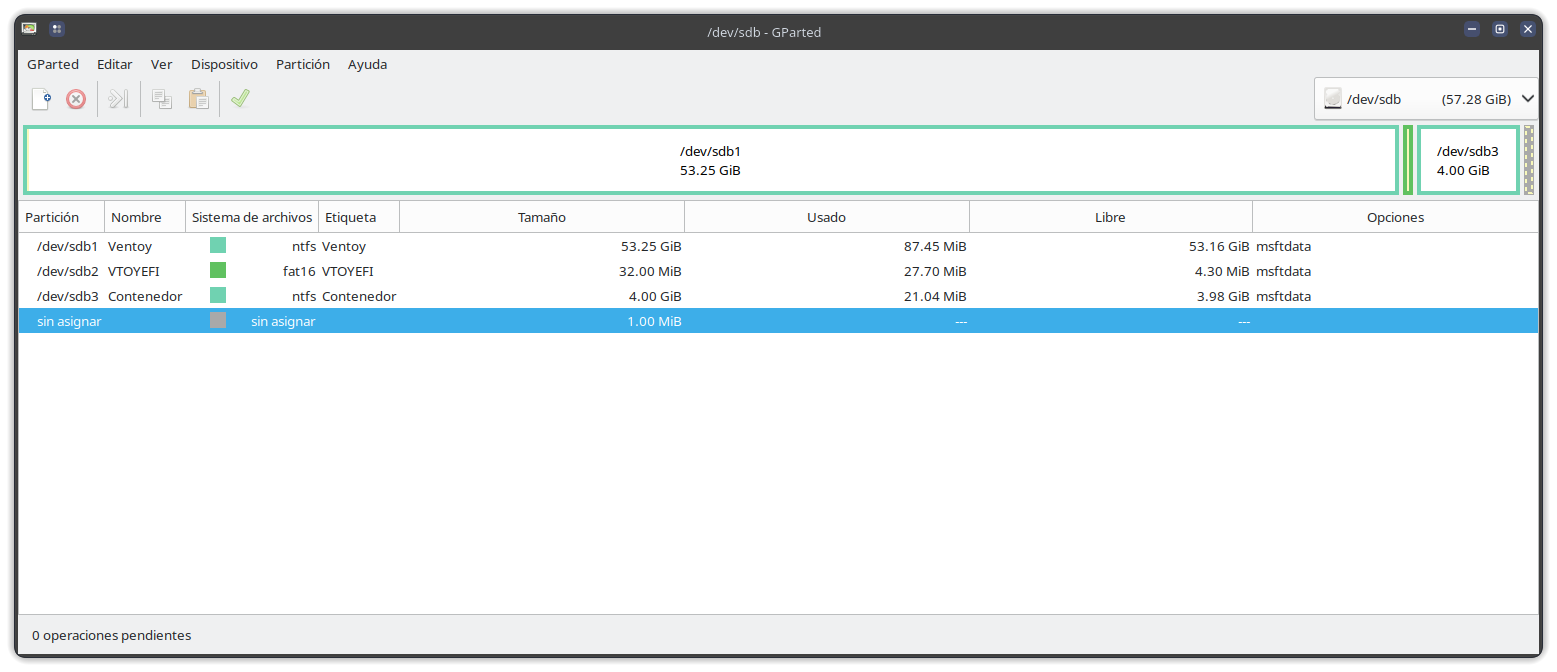Select the /dev/sdb2 partition row
Screen dimensions: 1557x672
[778, 271]
